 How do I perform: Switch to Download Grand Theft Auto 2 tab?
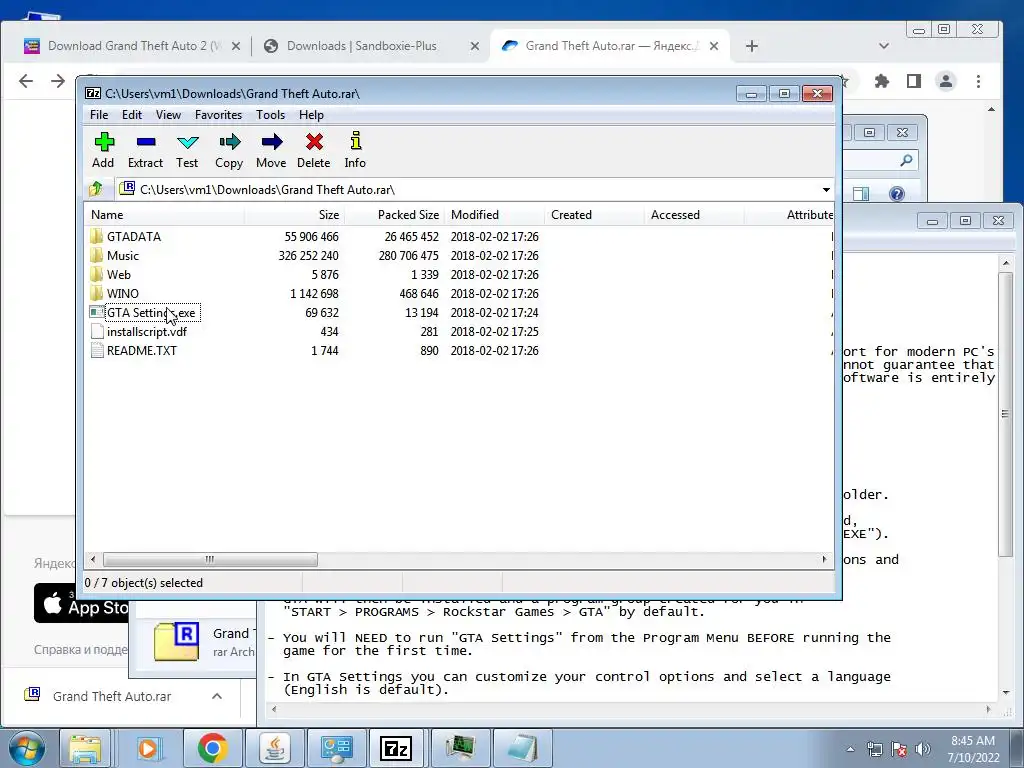(x=132, y=46)
